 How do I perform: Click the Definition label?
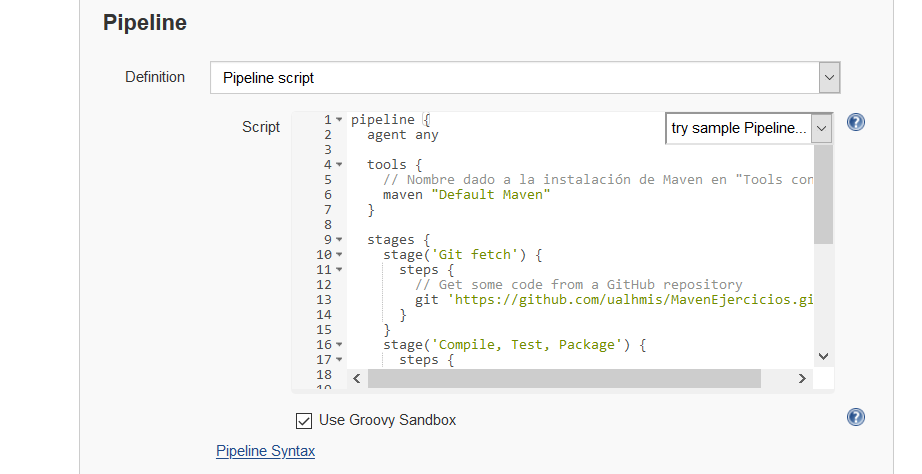(155, 77)
